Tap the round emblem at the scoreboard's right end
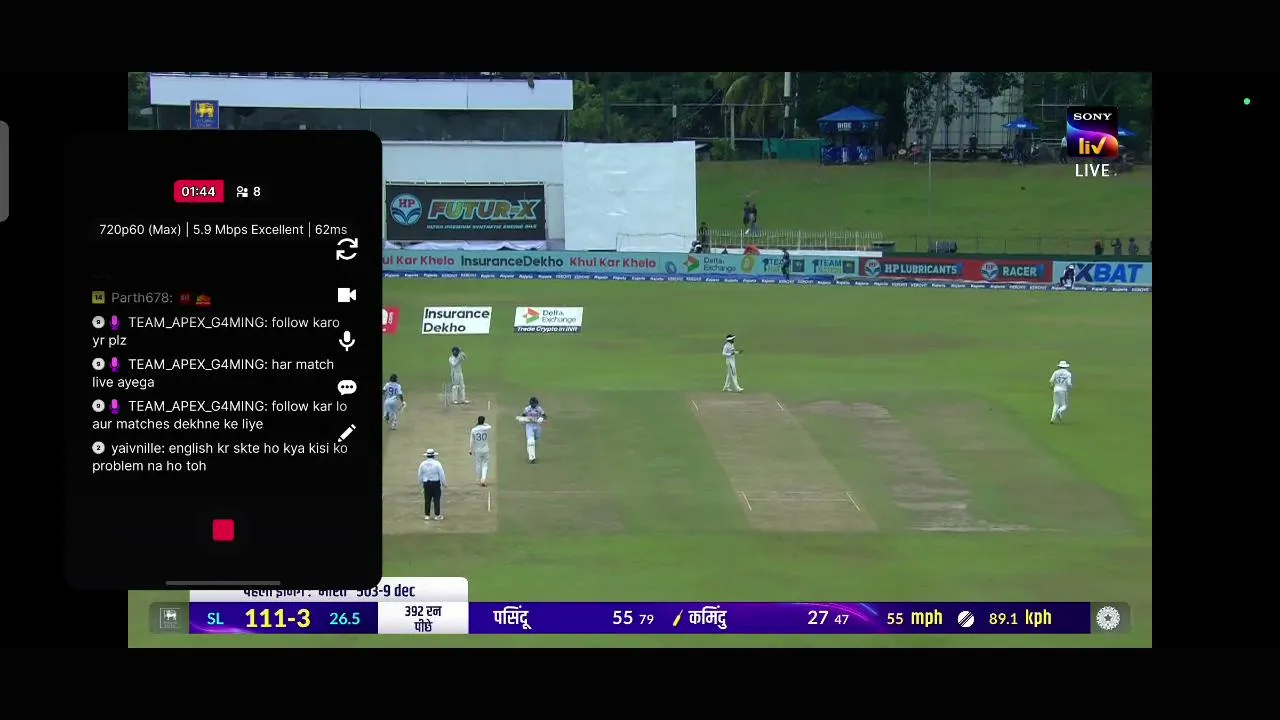 (1108, 619)
